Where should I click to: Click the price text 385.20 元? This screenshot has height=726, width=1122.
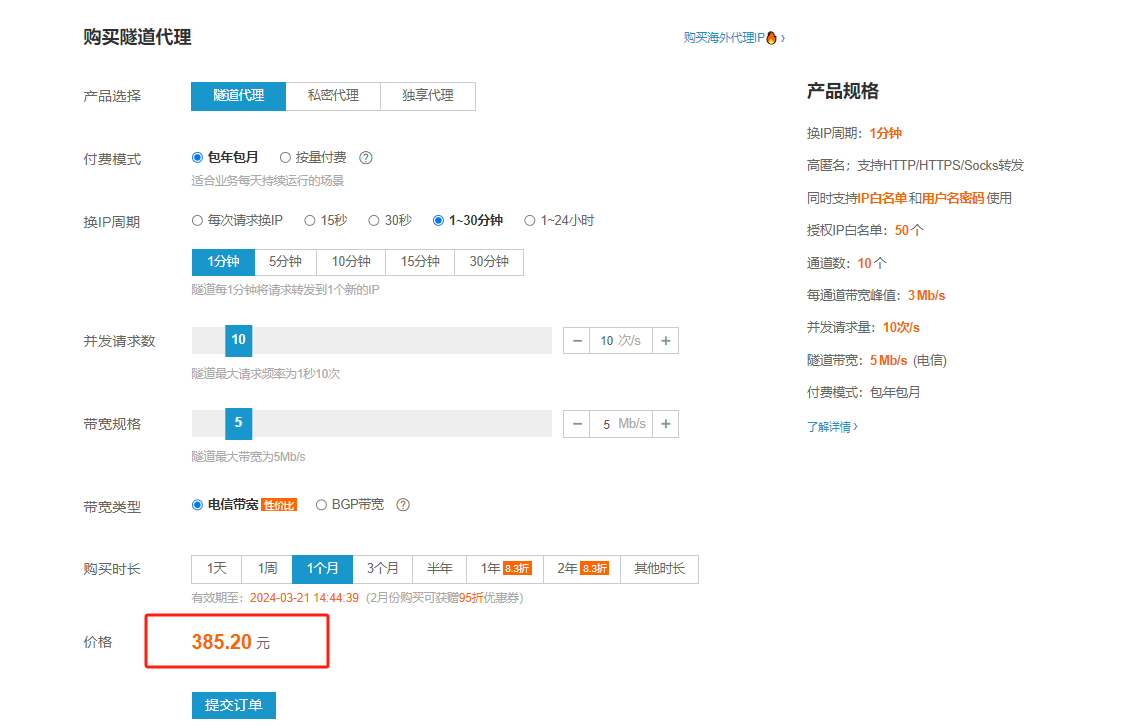(x=231, y=642)
